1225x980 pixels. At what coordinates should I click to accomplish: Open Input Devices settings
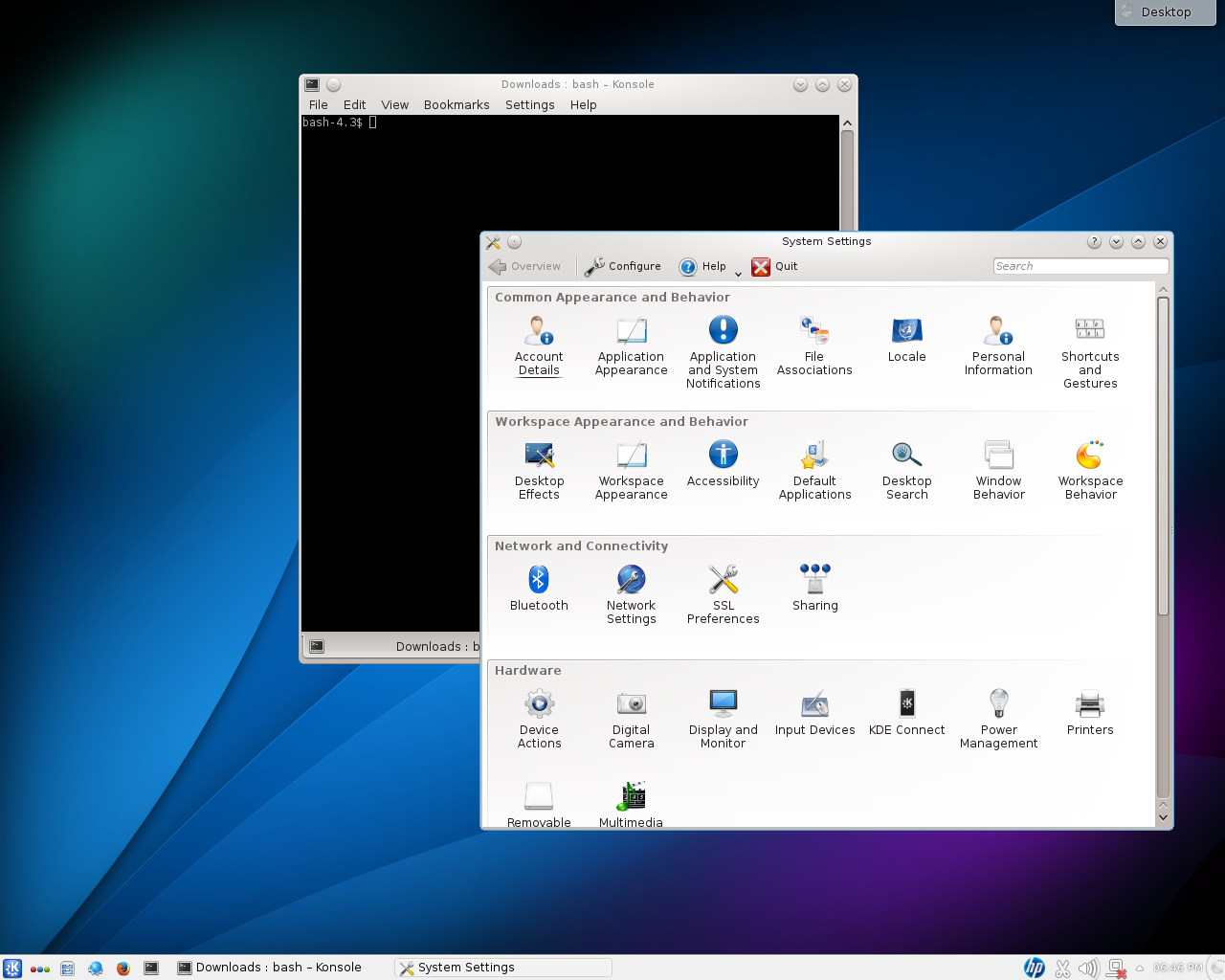[x=814, y=713]
